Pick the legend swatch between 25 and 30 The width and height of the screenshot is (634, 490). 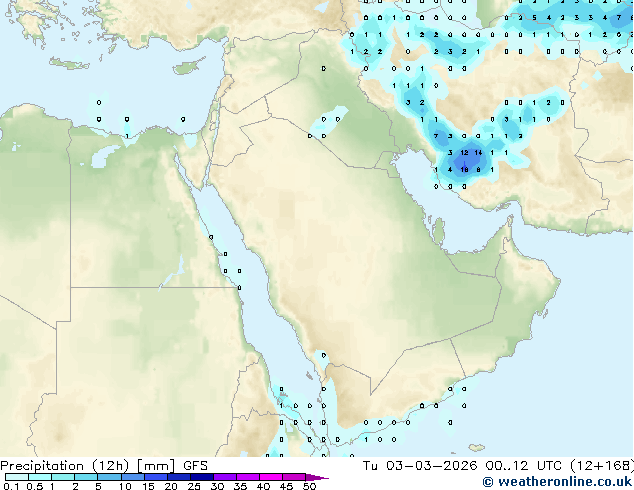(202, 477)
